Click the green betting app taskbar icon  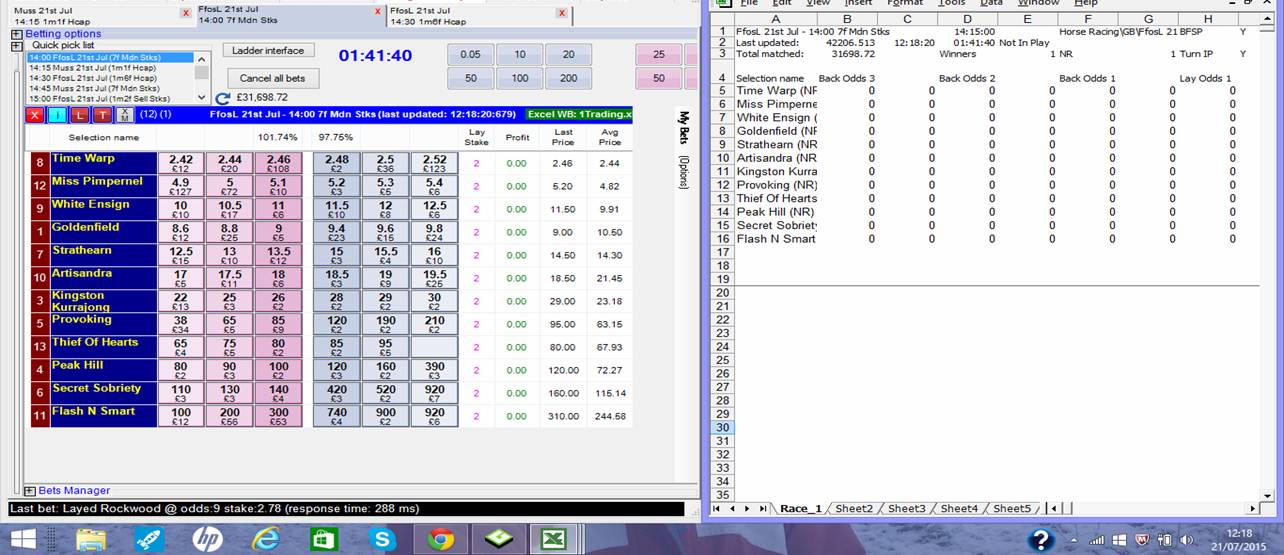pos(497,540)
